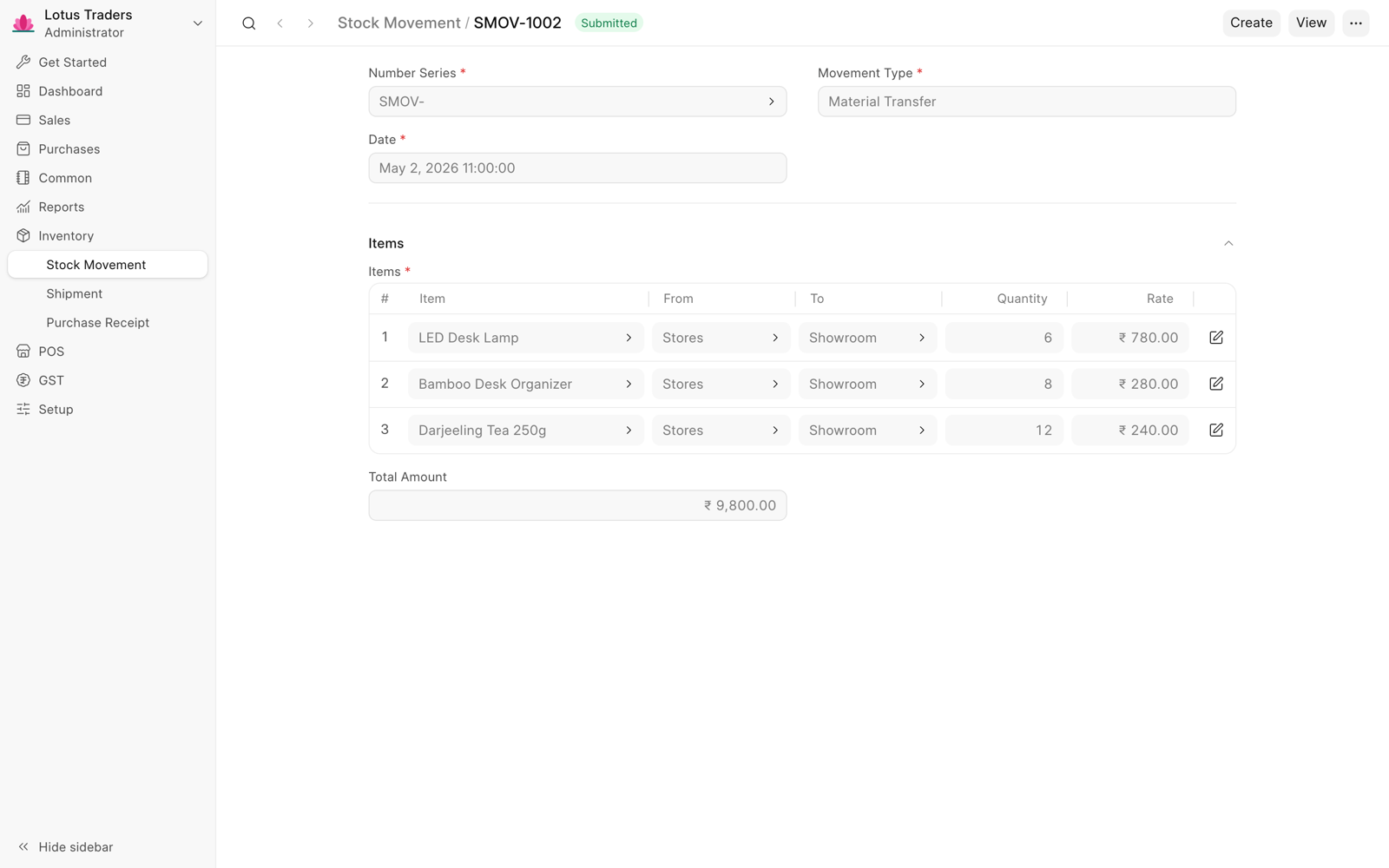
Task: Click the Date field May 2, 2026
Action: 577,168
